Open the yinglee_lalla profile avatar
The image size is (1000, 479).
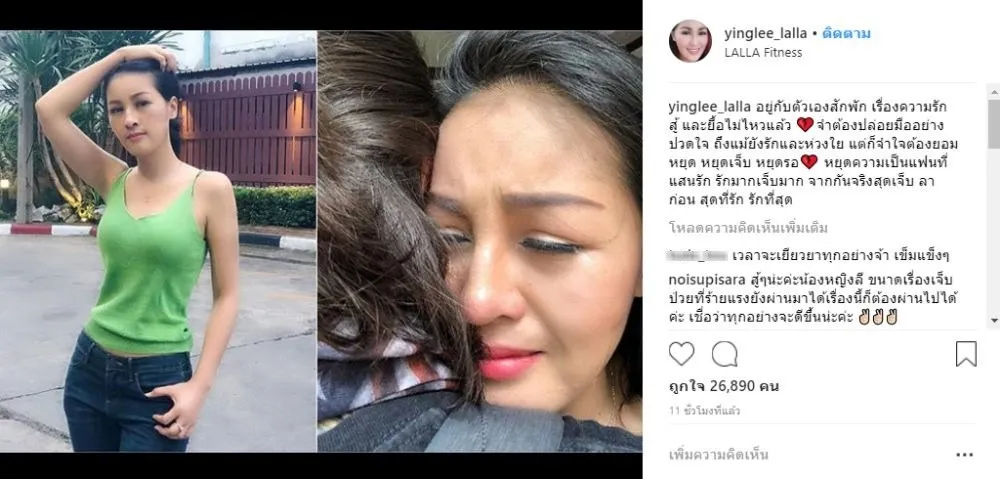(690, 41)
